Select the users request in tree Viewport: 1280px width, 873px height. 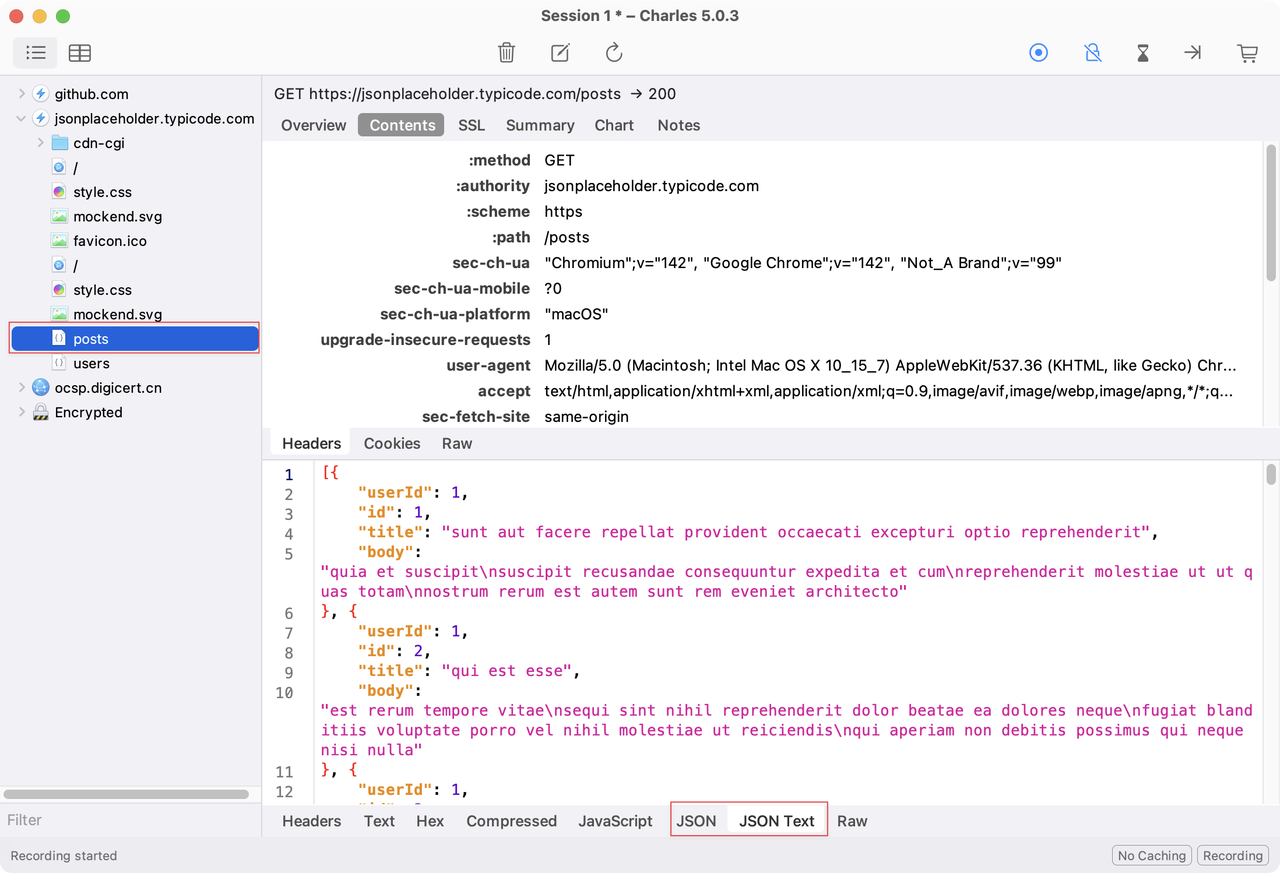(x=91, y=364)
